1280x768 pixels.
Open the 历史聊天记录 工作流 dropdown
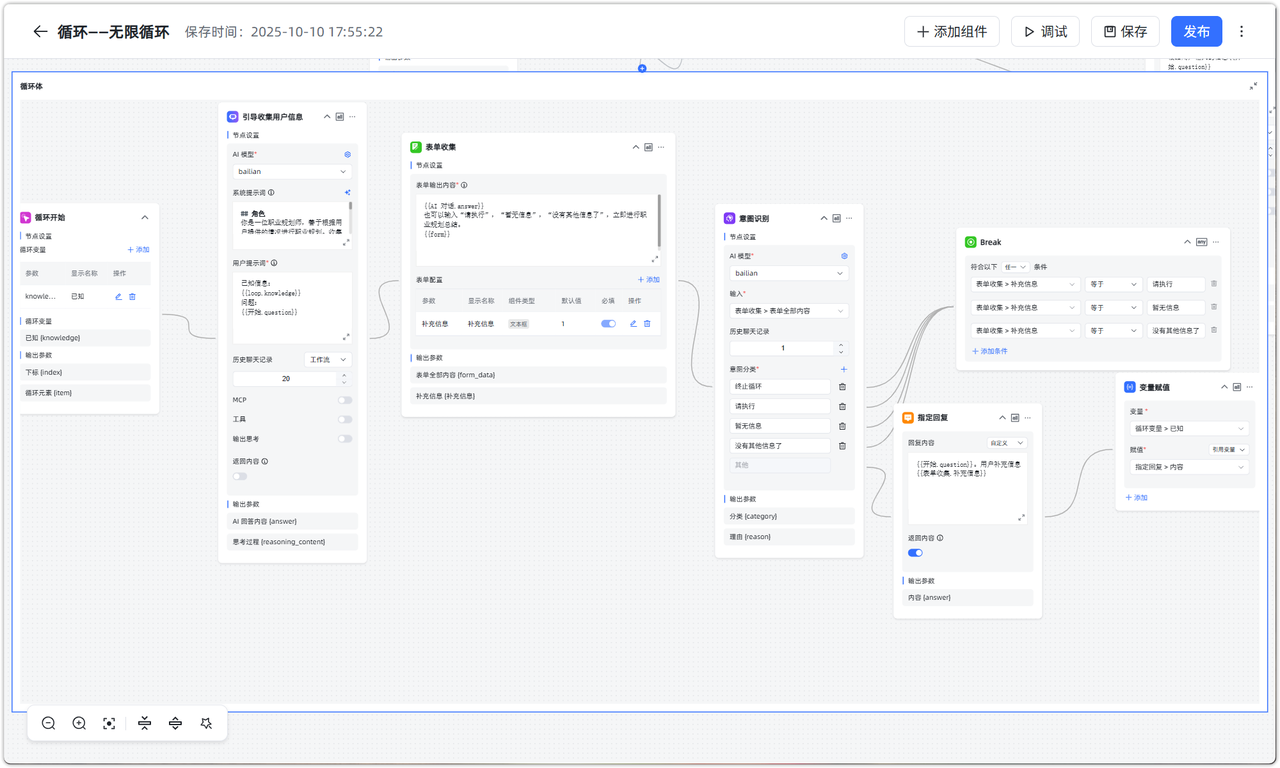click(327, 360)
